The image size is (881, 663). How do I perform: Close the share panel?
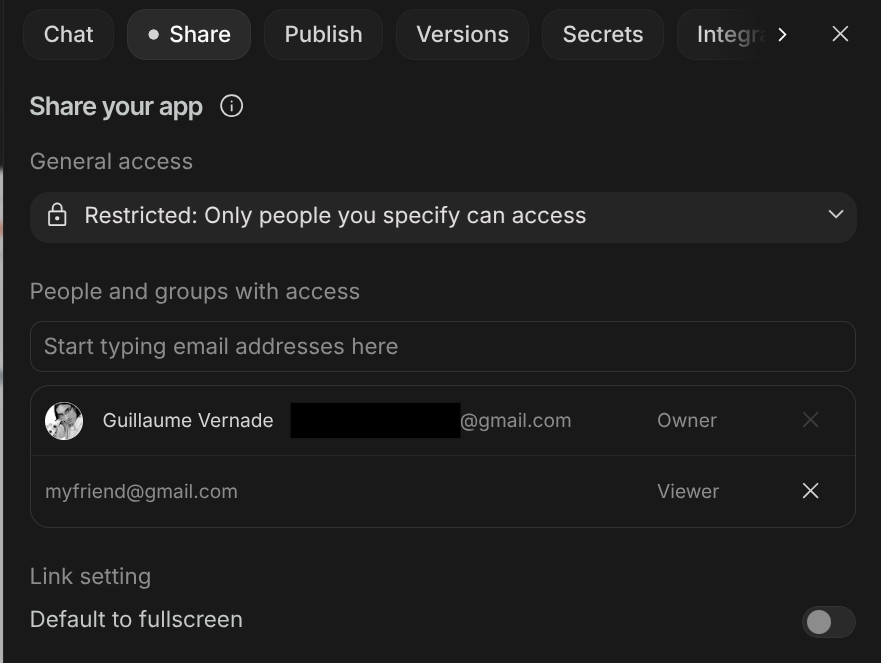click(840, 34)
